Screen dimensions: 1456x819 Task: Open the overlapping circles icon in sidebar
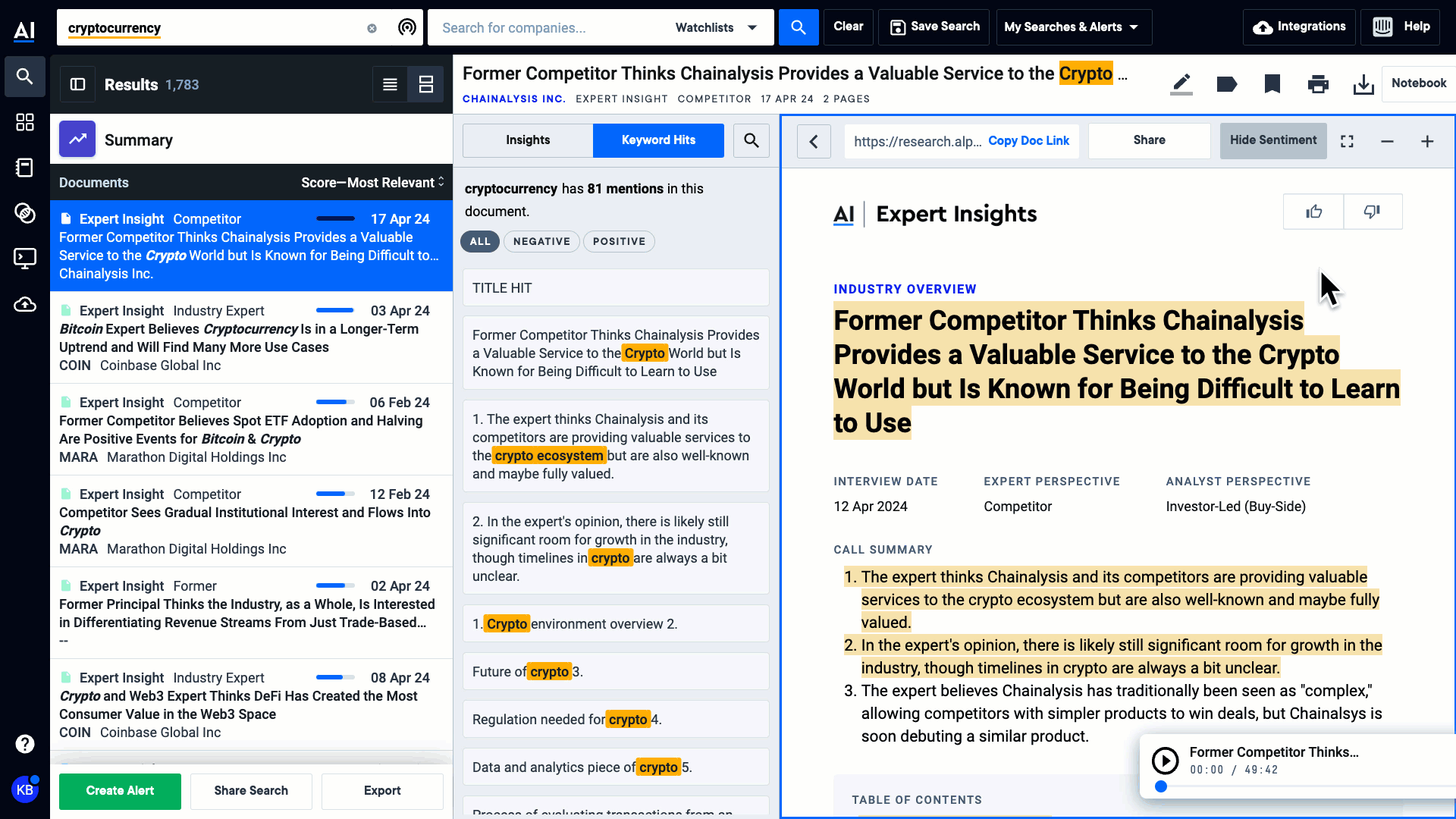25,213
